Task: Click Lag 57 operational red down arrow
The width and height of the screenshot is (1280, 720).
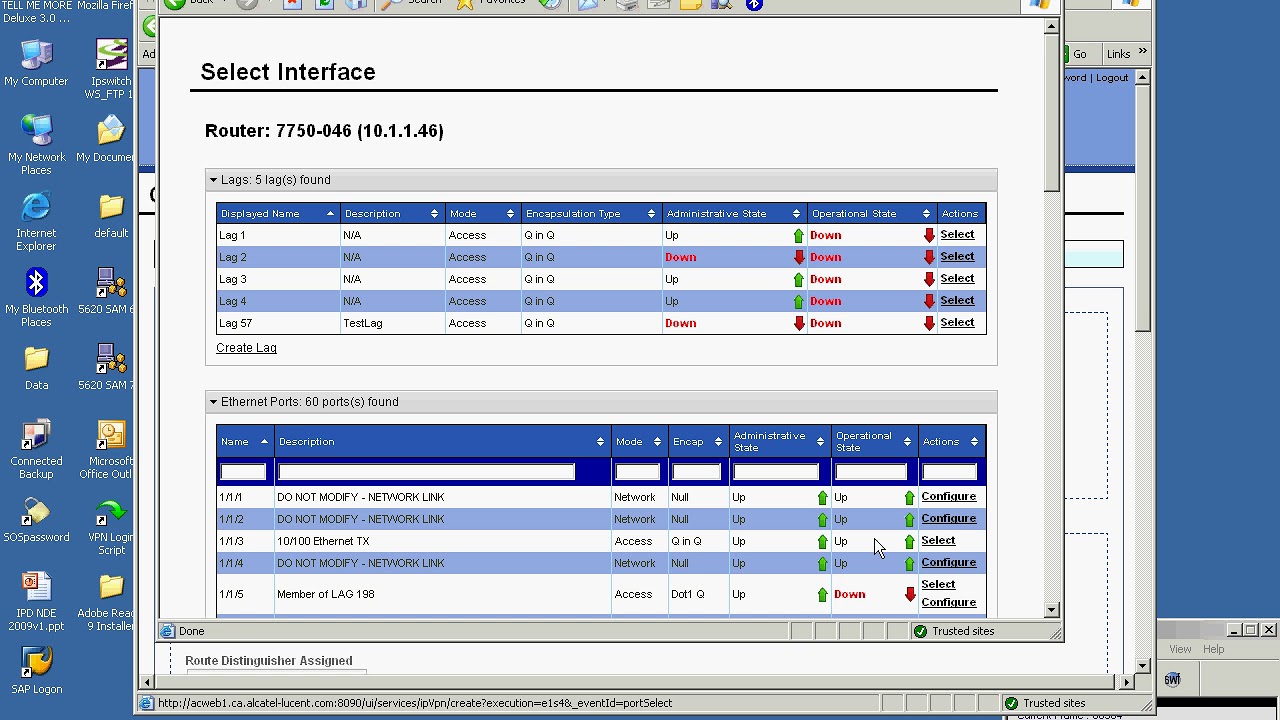Action: tap(929, 323)
